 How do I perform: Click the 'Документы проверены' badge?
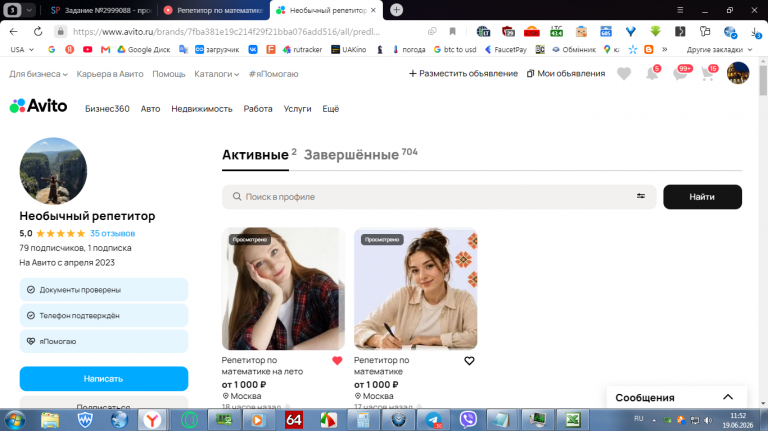(104, 289)
